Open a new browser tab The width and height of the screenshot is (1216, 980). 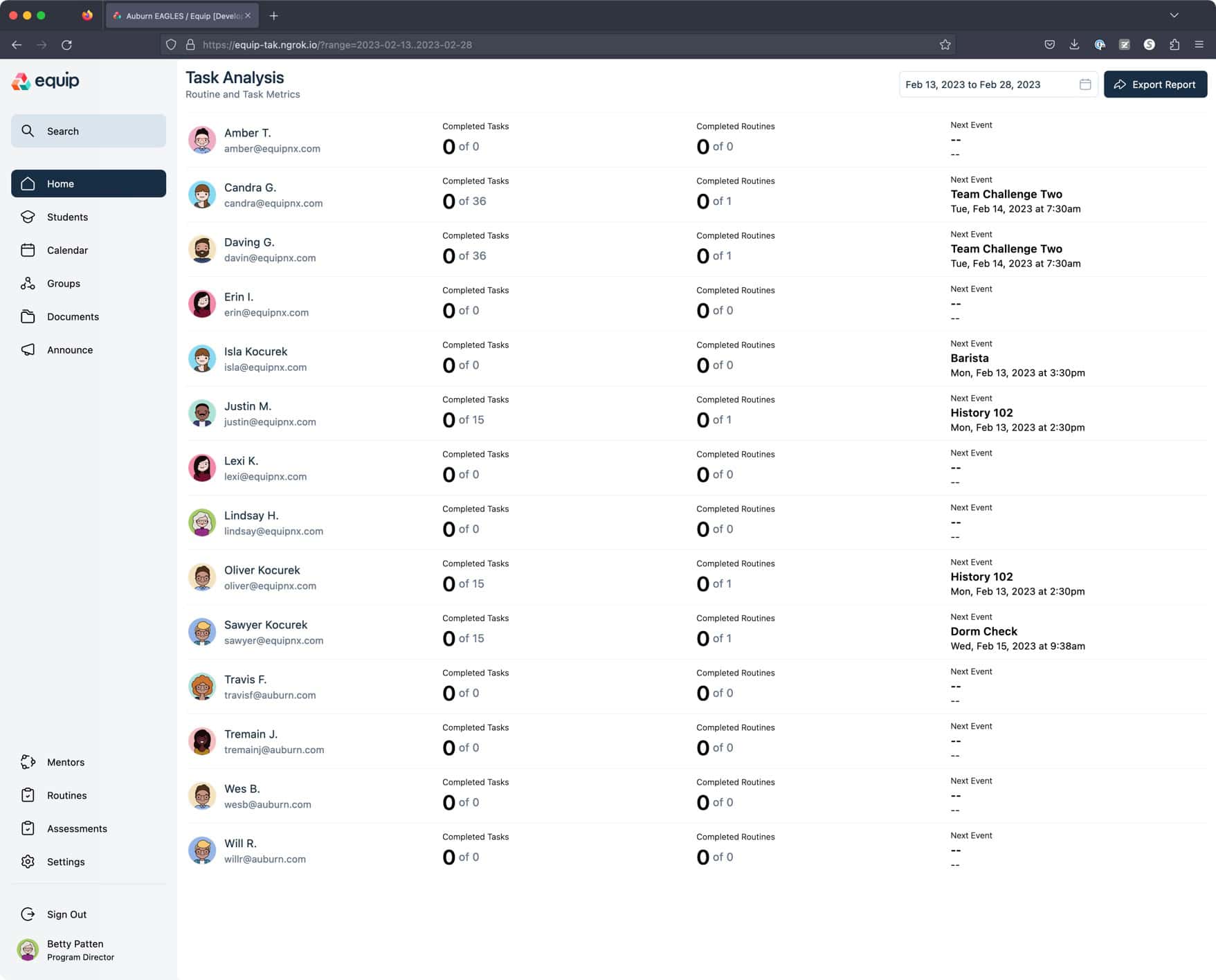pos(274,15)
